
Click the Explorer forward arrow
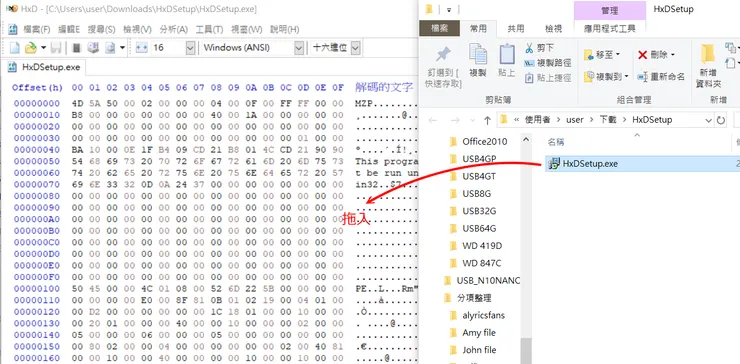(x=455, y=120)
